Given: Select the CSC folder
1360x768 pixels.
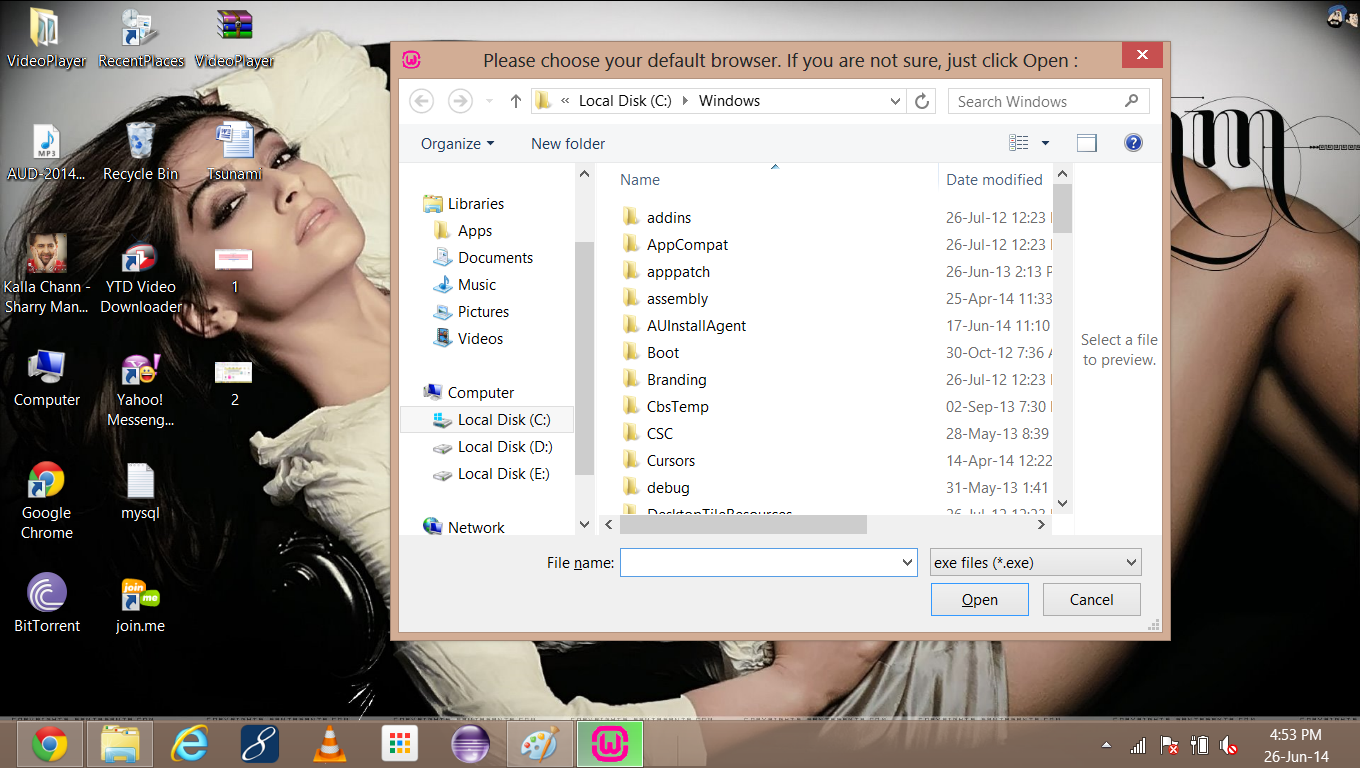Looking at the screenshot, I should (x=648, y=433).
